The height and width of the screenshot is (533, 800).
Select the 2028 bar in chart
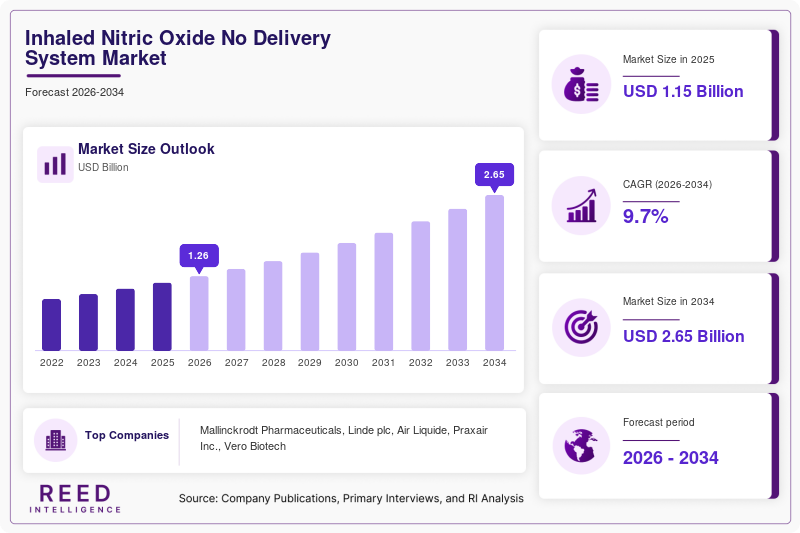tap(273, 306)
